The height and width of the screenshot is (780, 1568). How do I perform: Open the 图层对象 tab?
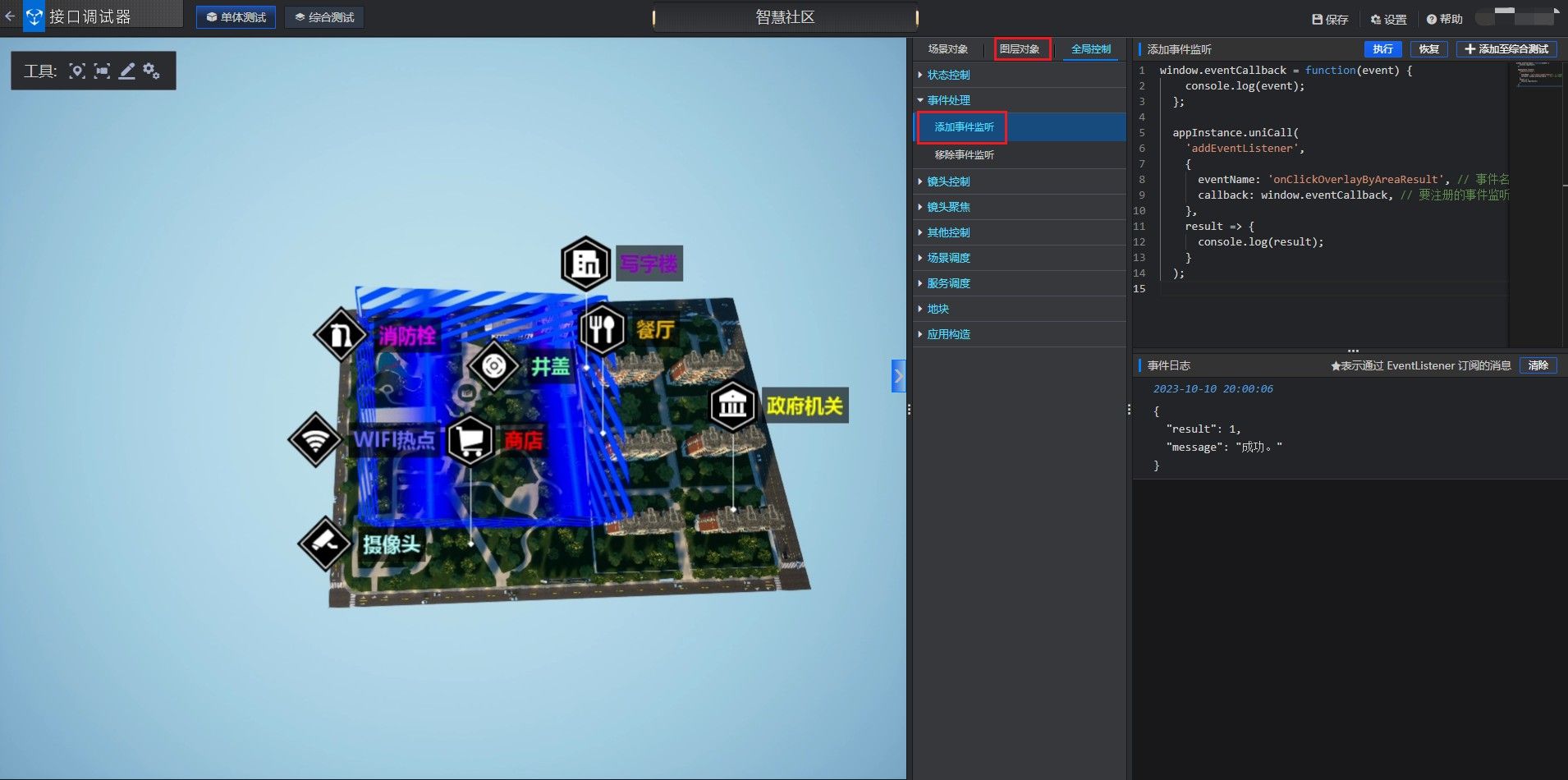[x=1020, y=49]
